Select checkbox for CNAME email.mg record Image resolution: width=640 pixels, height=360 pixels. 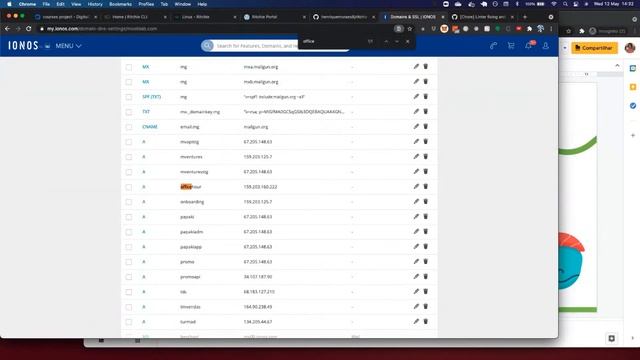pyautogui.click(x=129, y=127)
